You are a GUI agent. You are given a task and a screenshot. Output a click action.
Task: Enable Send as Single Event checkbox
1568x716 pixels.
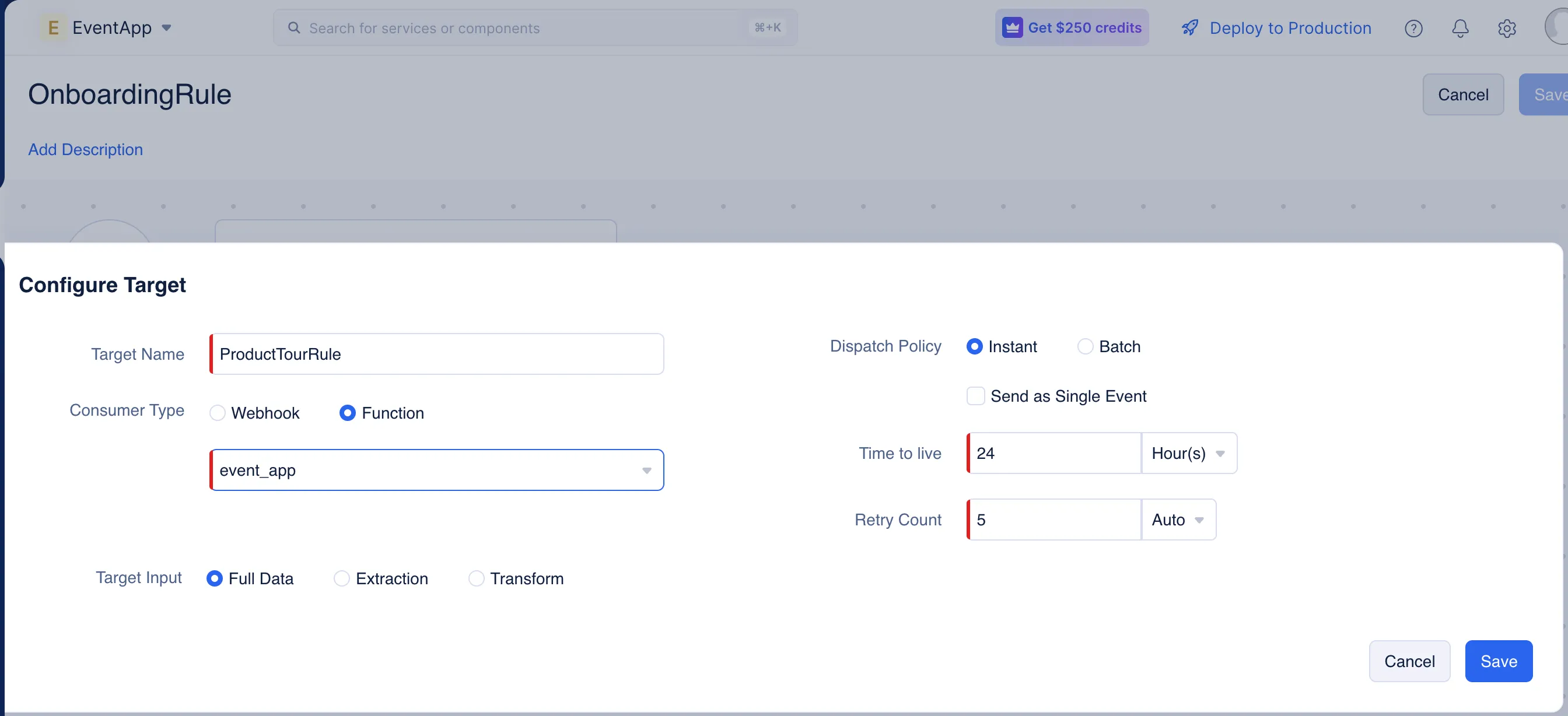[975, 396]
